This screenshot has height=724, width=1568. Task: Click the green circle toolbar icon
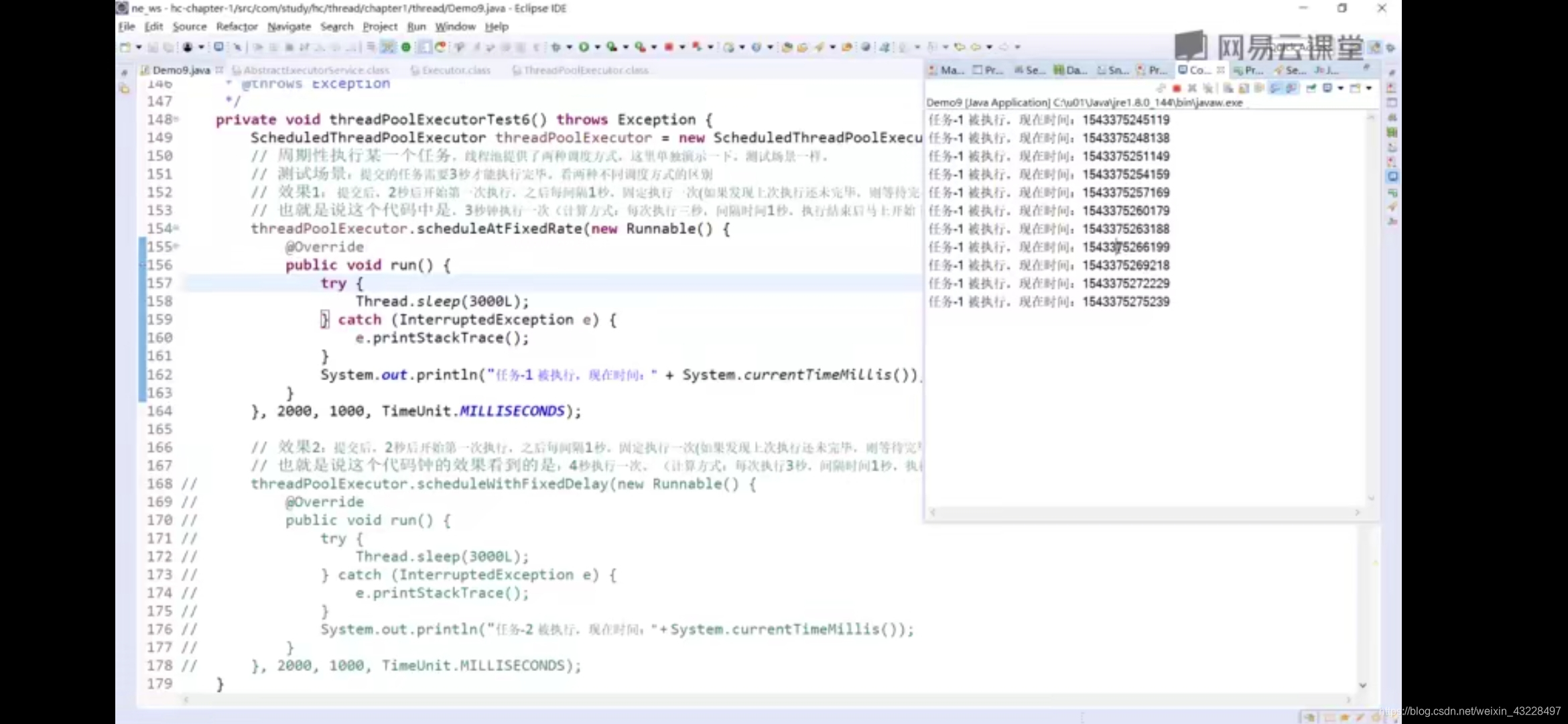tap(406, 47)
